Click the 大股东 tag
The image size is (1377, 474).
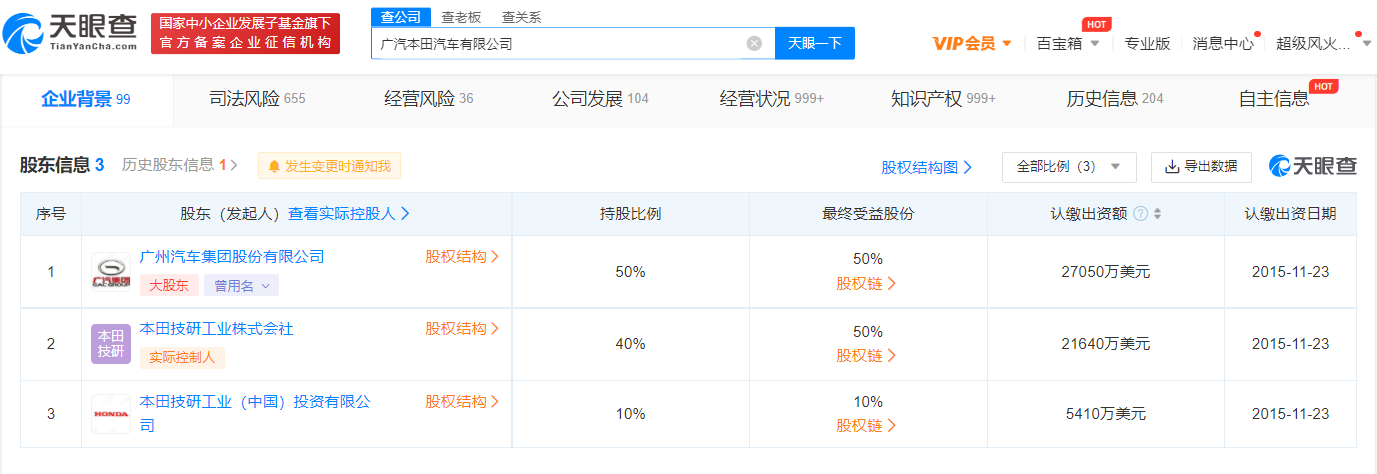pos(169,286)
